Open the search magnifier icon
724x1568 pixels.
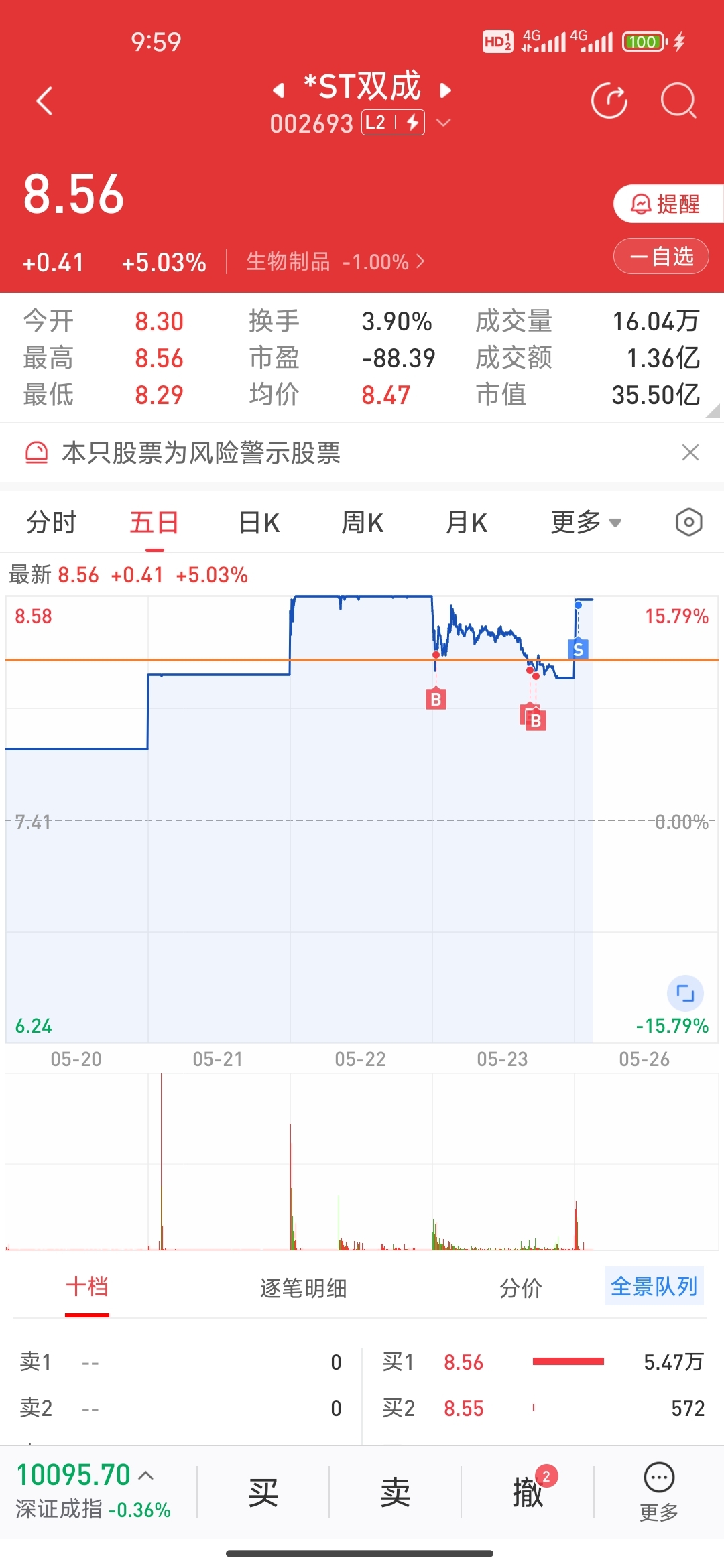pos(678,101)
